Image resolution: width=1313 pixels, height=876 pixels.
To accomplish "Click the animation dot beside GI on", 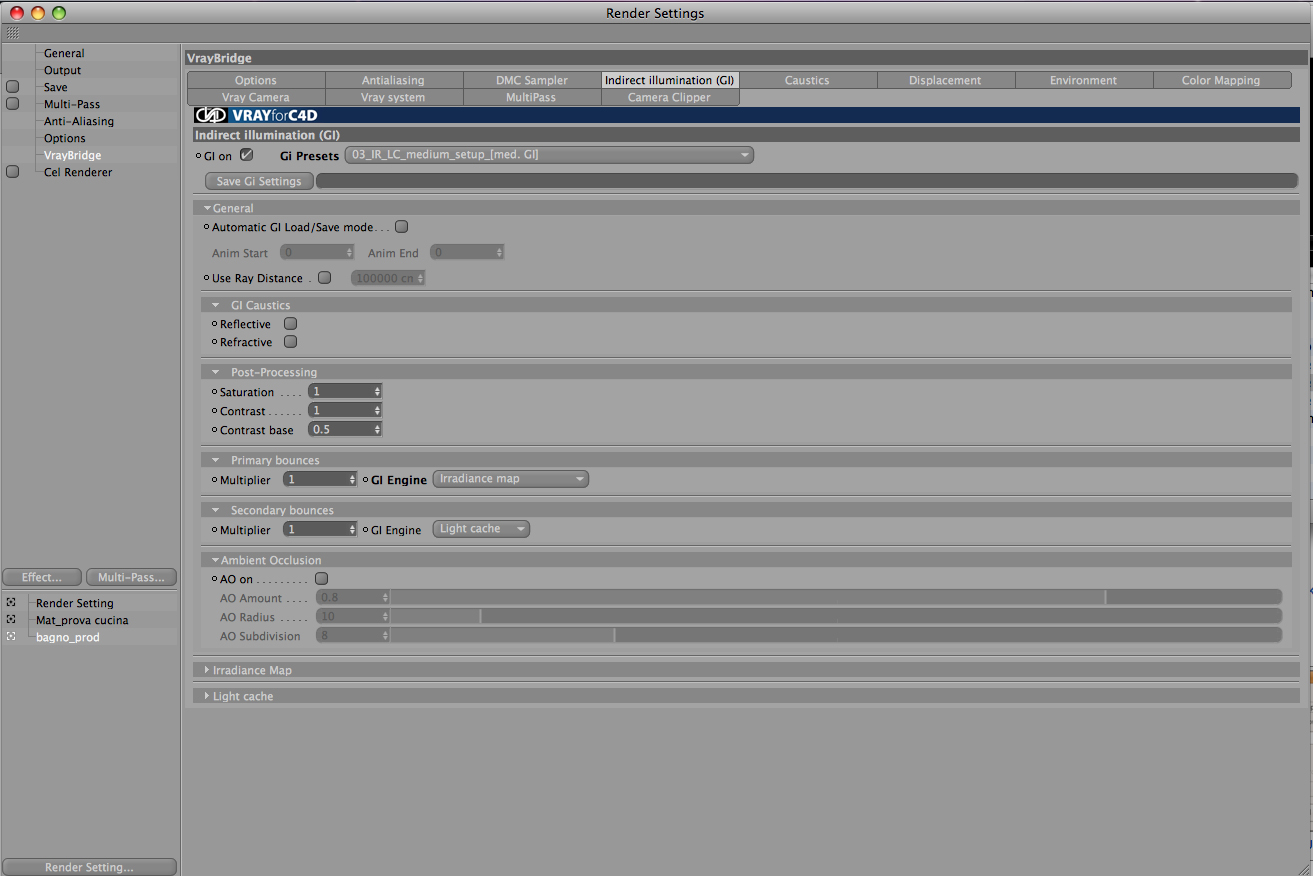I will tap(198, 156).
